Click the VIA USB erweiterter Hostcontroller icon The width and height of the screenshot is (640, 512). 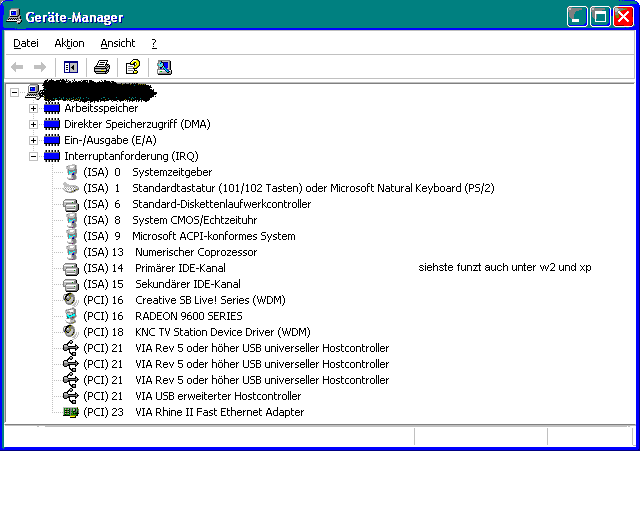70,396
